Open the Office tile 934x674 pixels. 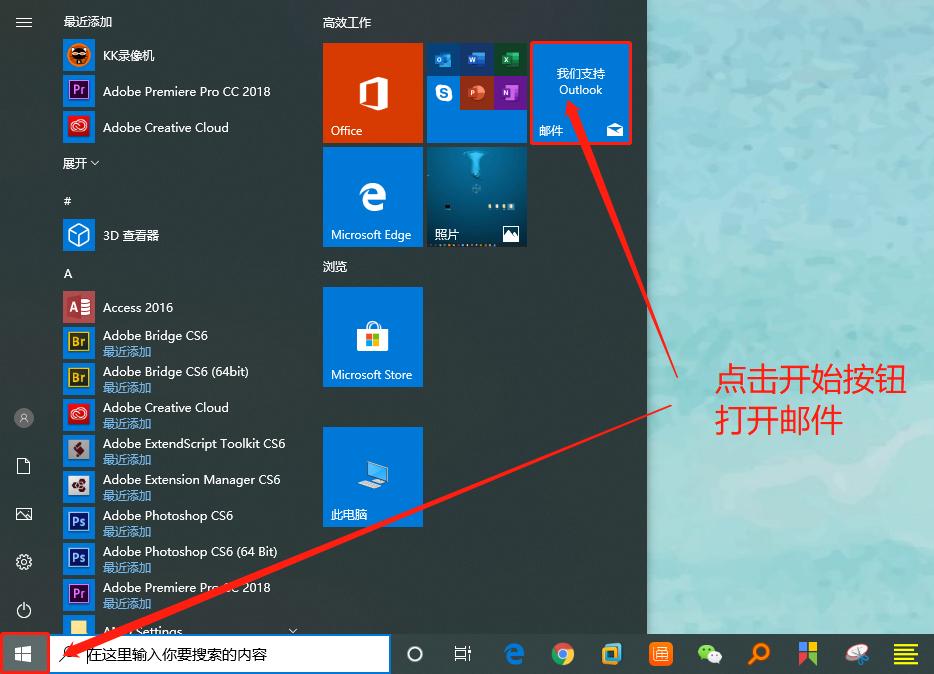[x=372, y=92]
